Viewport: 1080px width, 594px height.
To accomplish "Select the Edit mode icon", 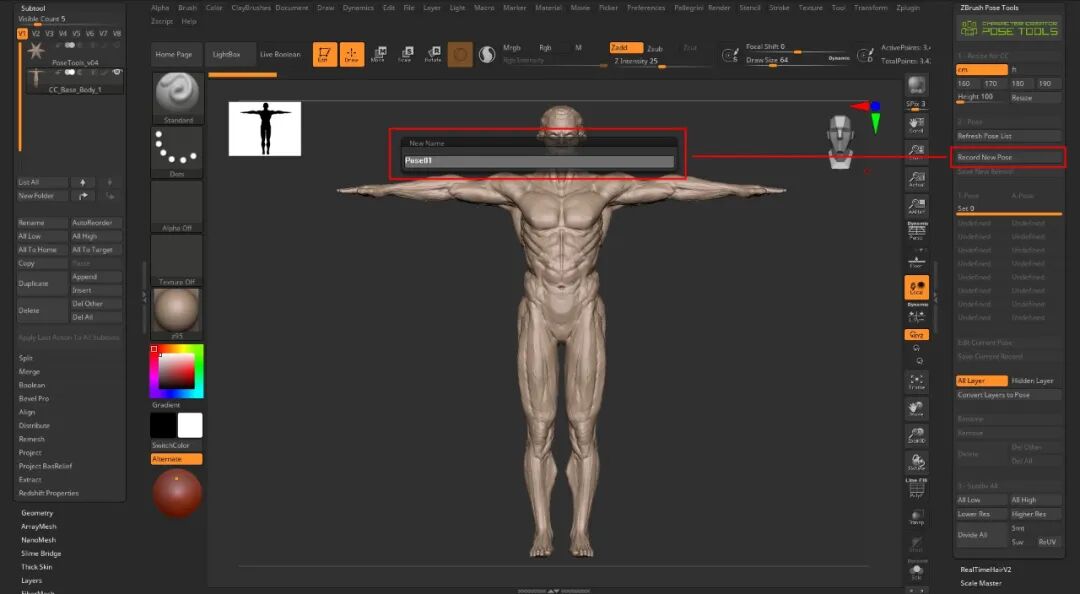I will tap(324, 54).
